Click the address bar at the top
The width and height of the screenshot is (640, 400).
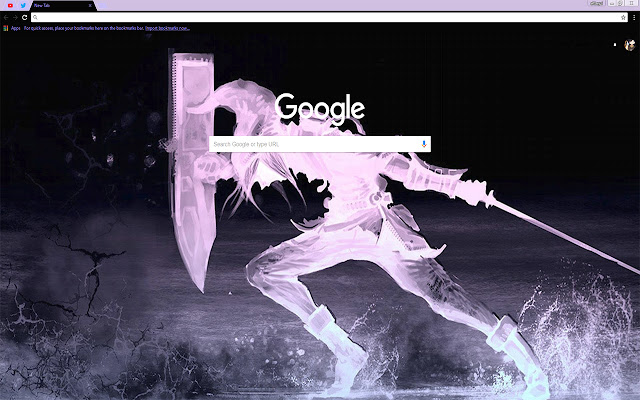[329, 17]
